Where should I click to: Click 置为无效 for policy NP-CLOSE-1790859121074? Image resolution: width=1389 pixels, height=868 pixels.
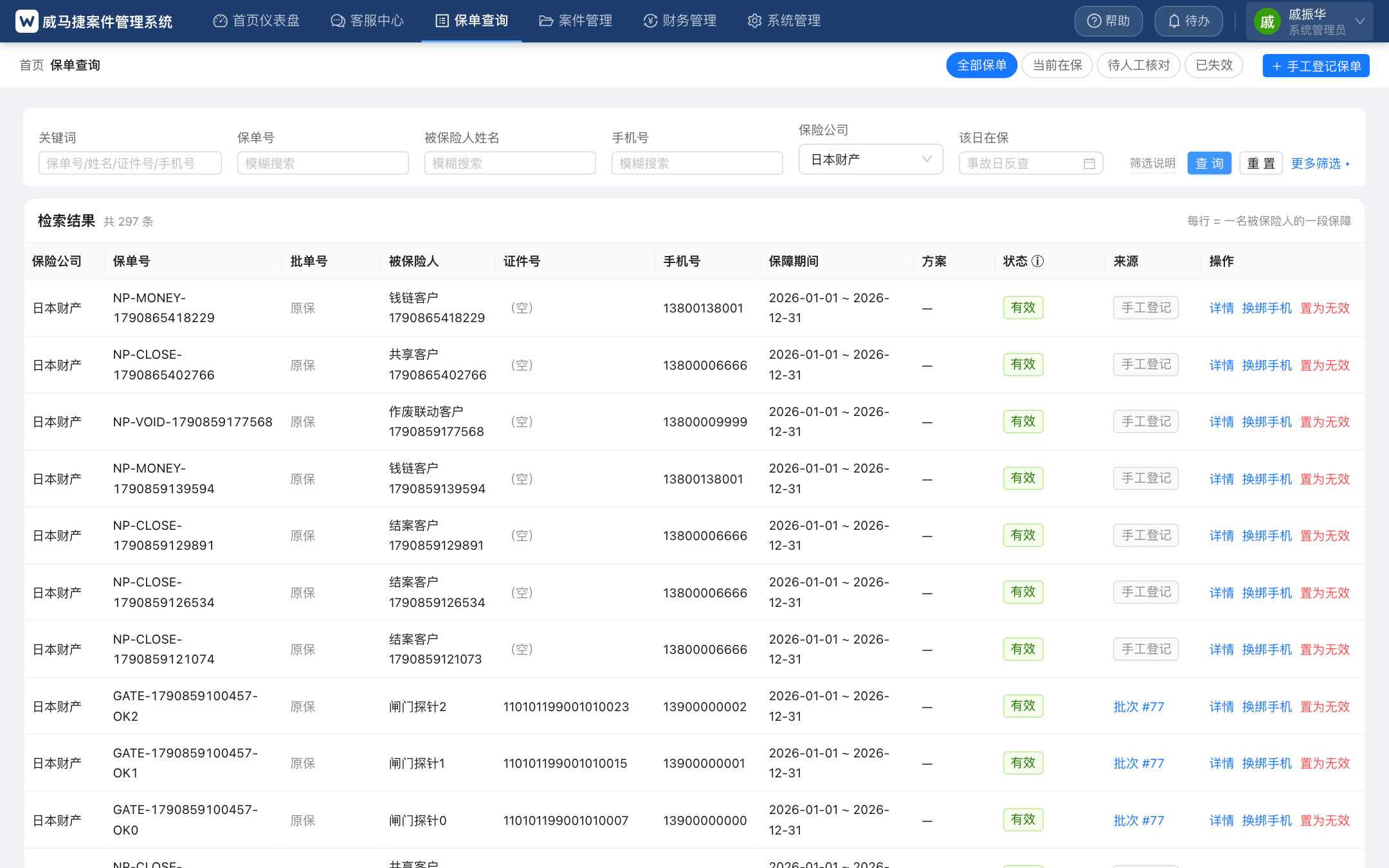(1325, 649)
